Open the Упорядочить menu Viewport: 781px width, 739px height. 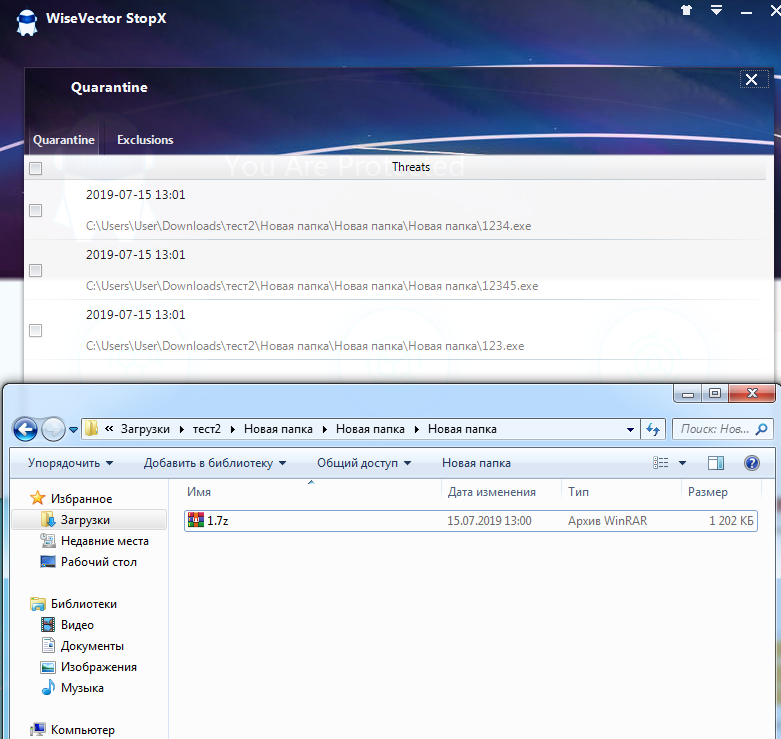[x=70, y=463]
